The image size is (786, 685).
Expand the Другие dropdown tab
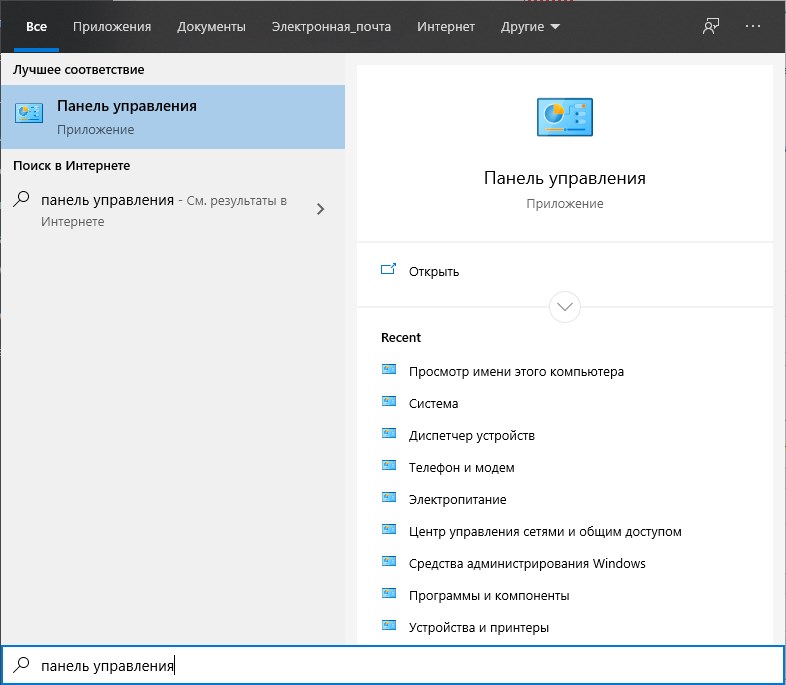tap(530, 26)
